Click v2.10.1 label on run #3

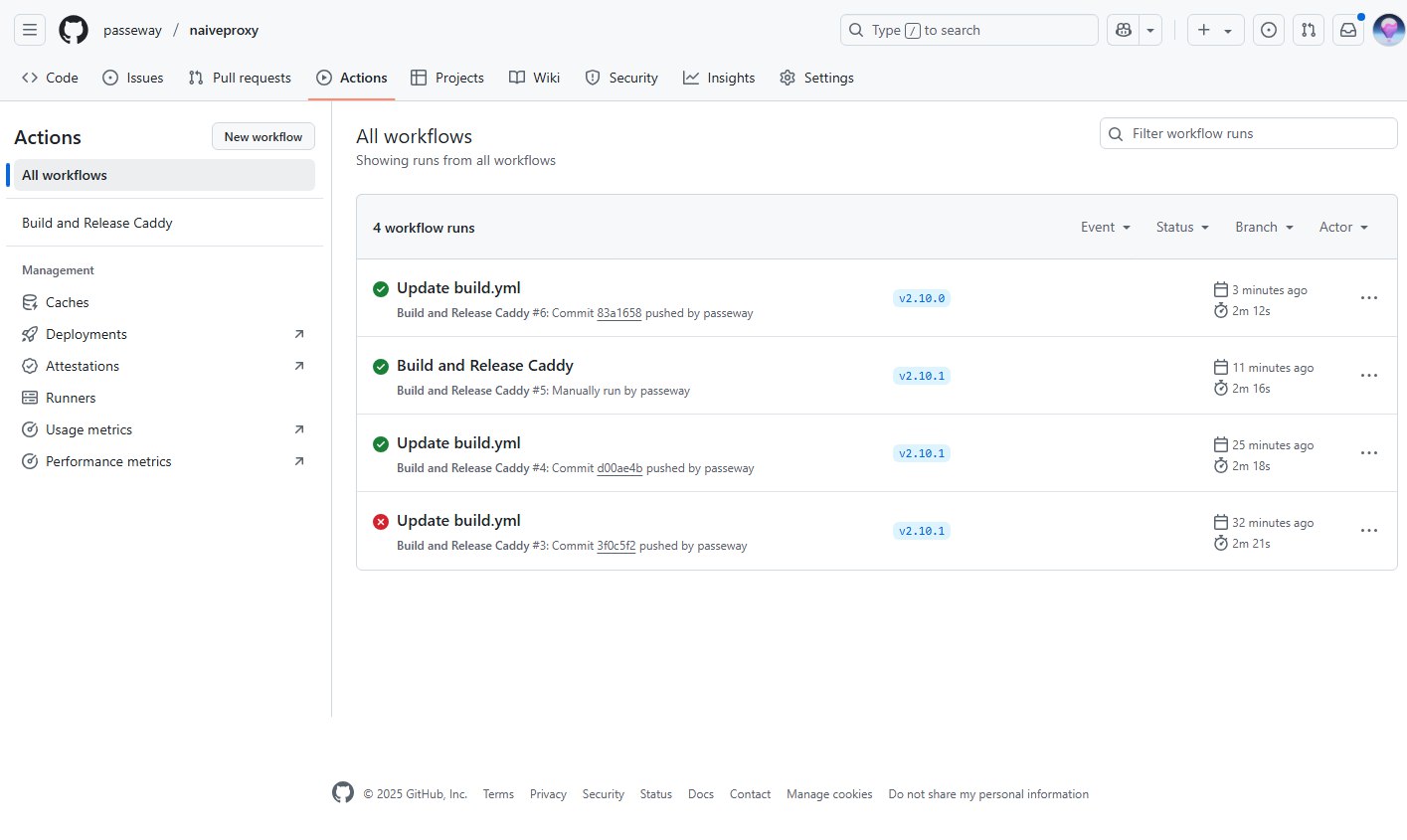point(922,531)
